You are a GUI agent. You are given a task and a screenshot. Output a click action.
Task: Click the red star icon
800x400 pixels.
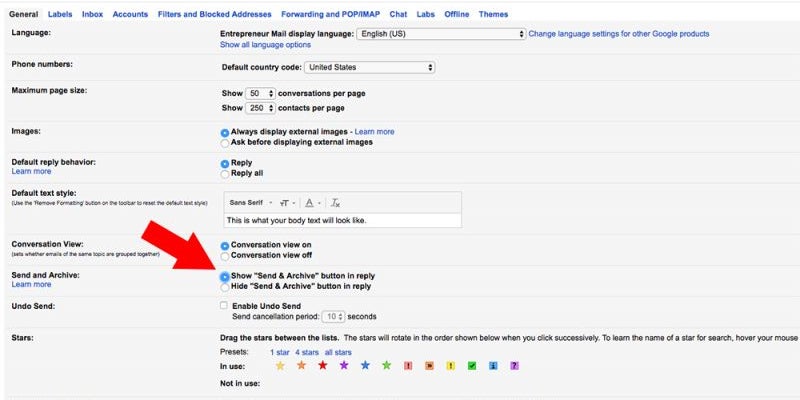(322, 365)
